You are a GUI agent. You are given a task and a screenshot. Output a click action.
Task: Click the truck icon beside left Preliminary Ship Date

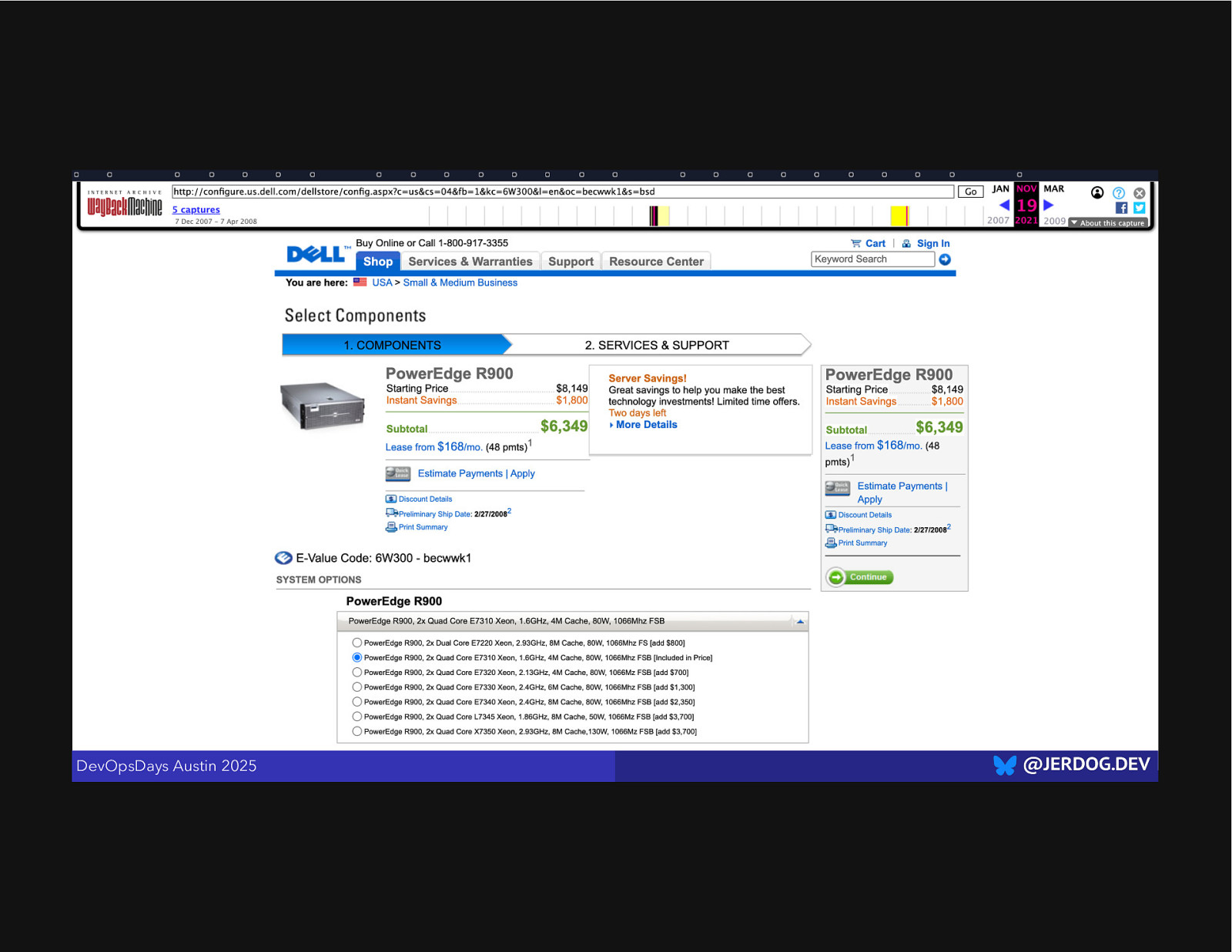point(392,513)
